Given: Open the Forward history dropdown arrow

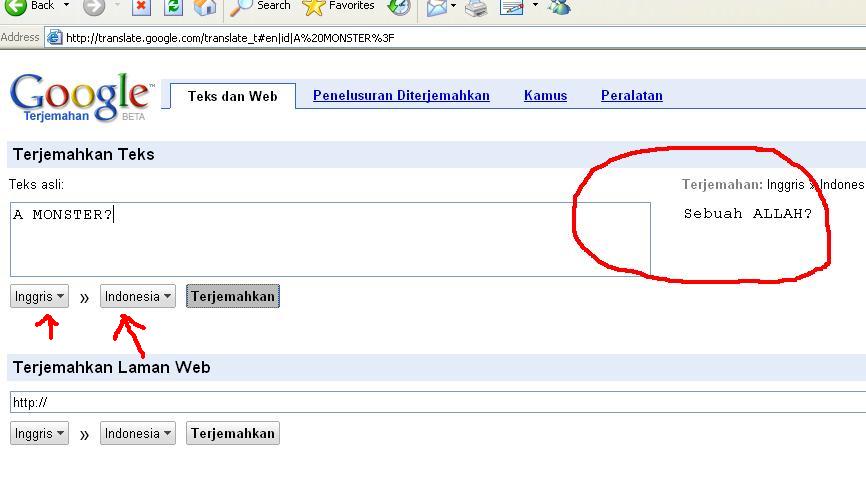Looking at the screenshot, I should [x=117, y=5].
